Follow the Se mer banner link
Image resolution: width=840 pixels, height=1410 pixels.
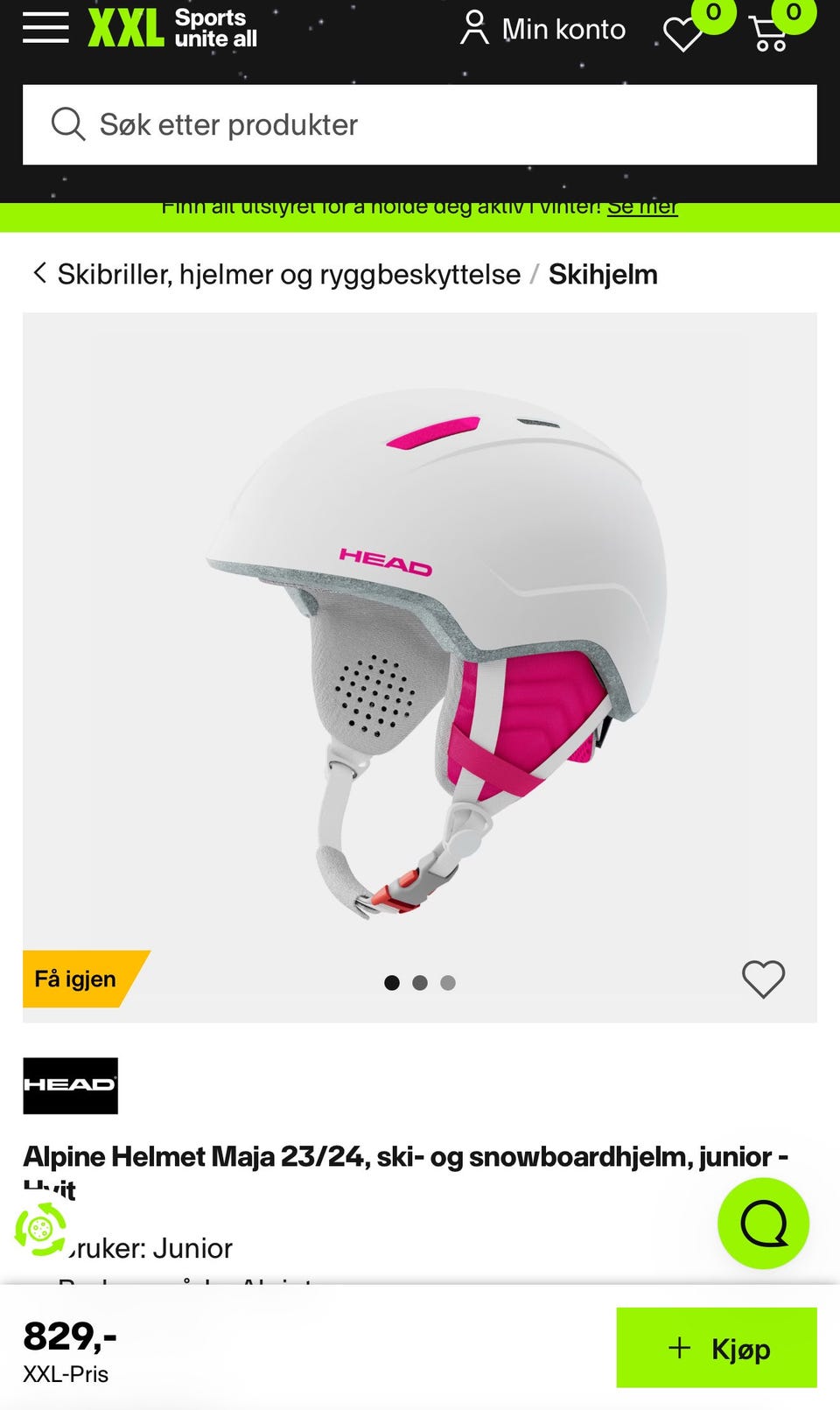[x=642, y=207]
